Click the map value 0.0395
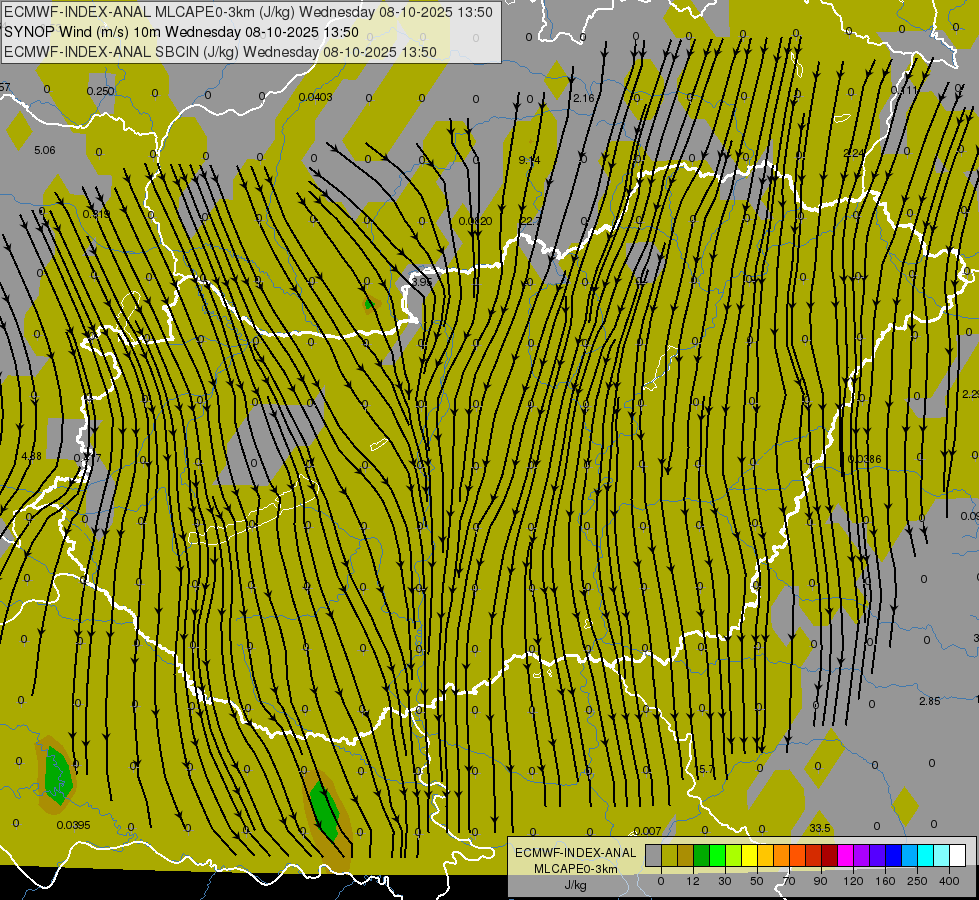This screenshot has width=979, height=900. [x=73, y=825]
